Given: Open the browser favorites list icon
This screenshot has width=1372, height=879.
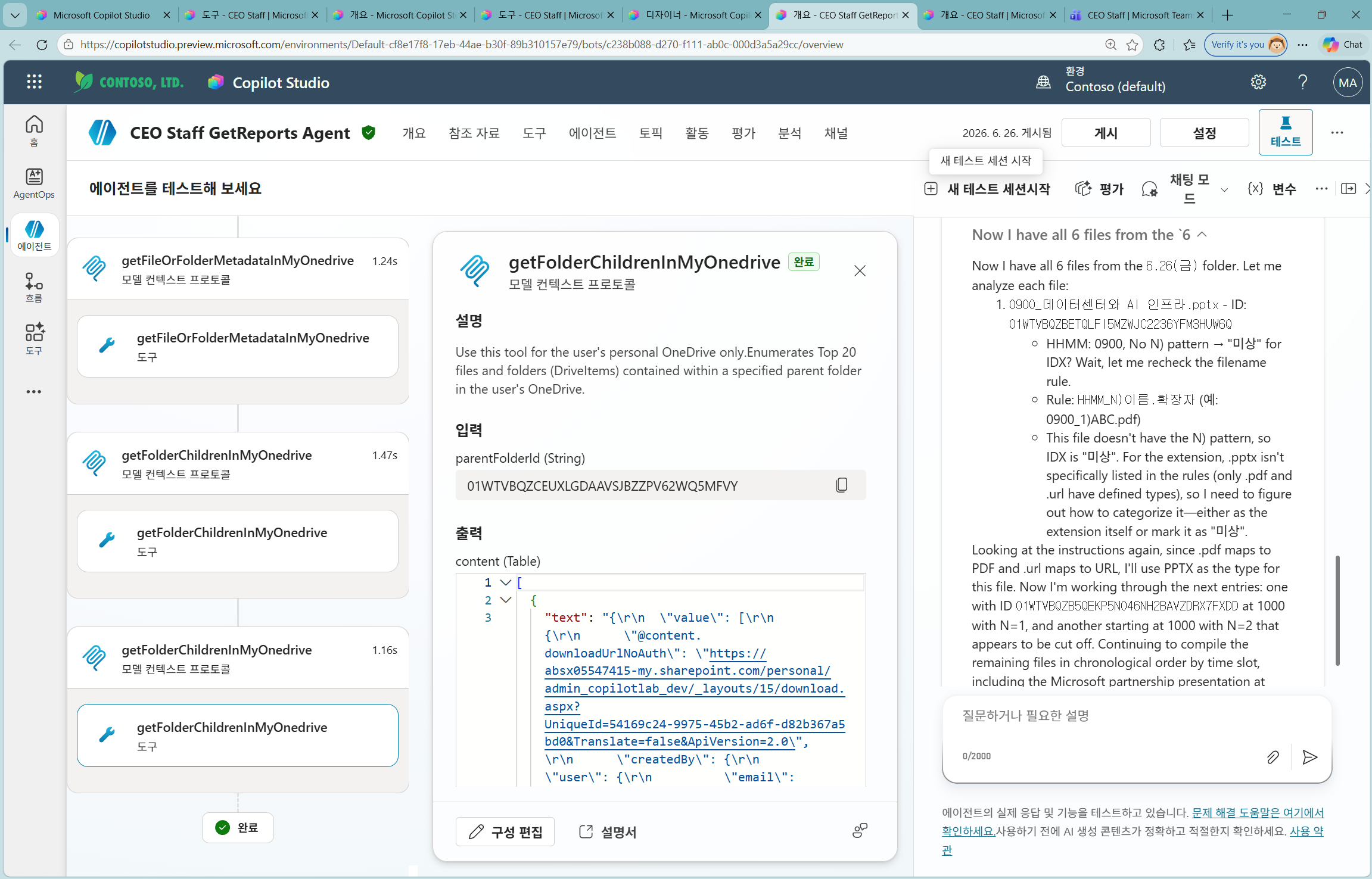Looking at the screenshot, I should pyautogui.click(x=1189, y=45).
